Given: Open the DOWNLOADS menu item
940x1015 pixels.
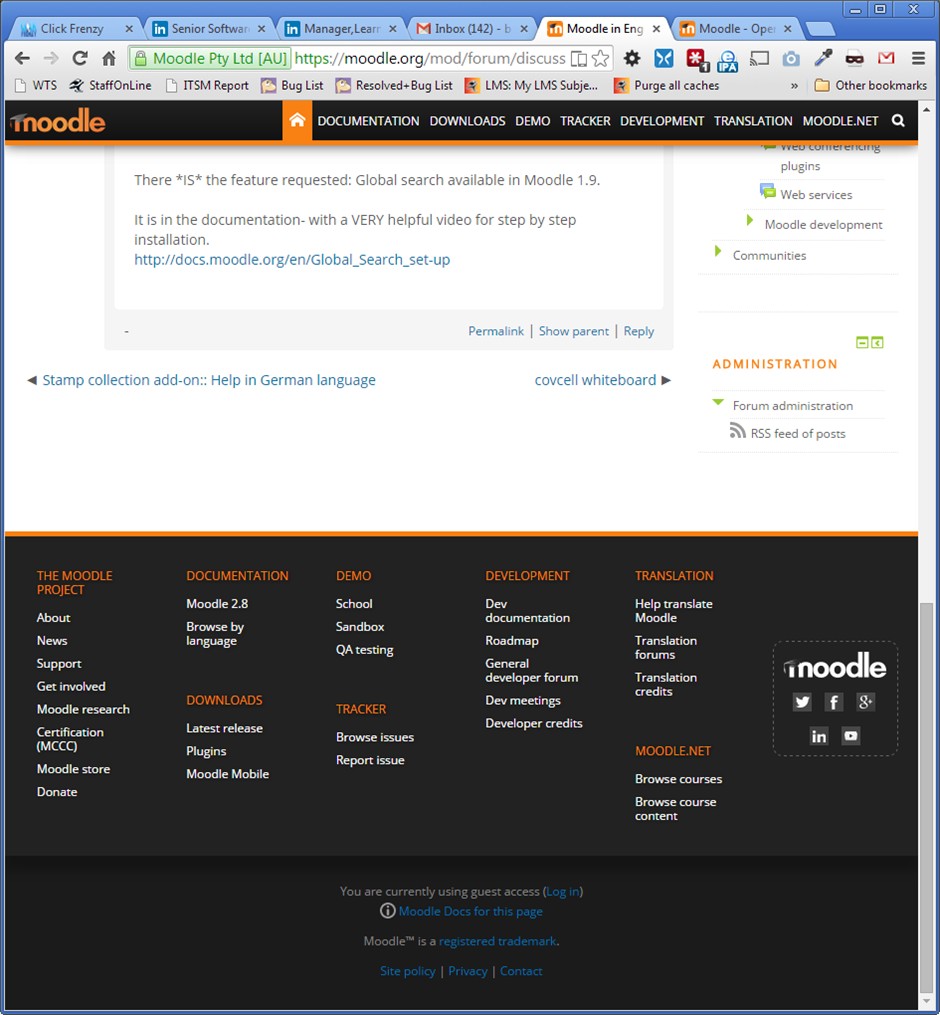Looking at the screenshot, I should click(x=467, y=121).
